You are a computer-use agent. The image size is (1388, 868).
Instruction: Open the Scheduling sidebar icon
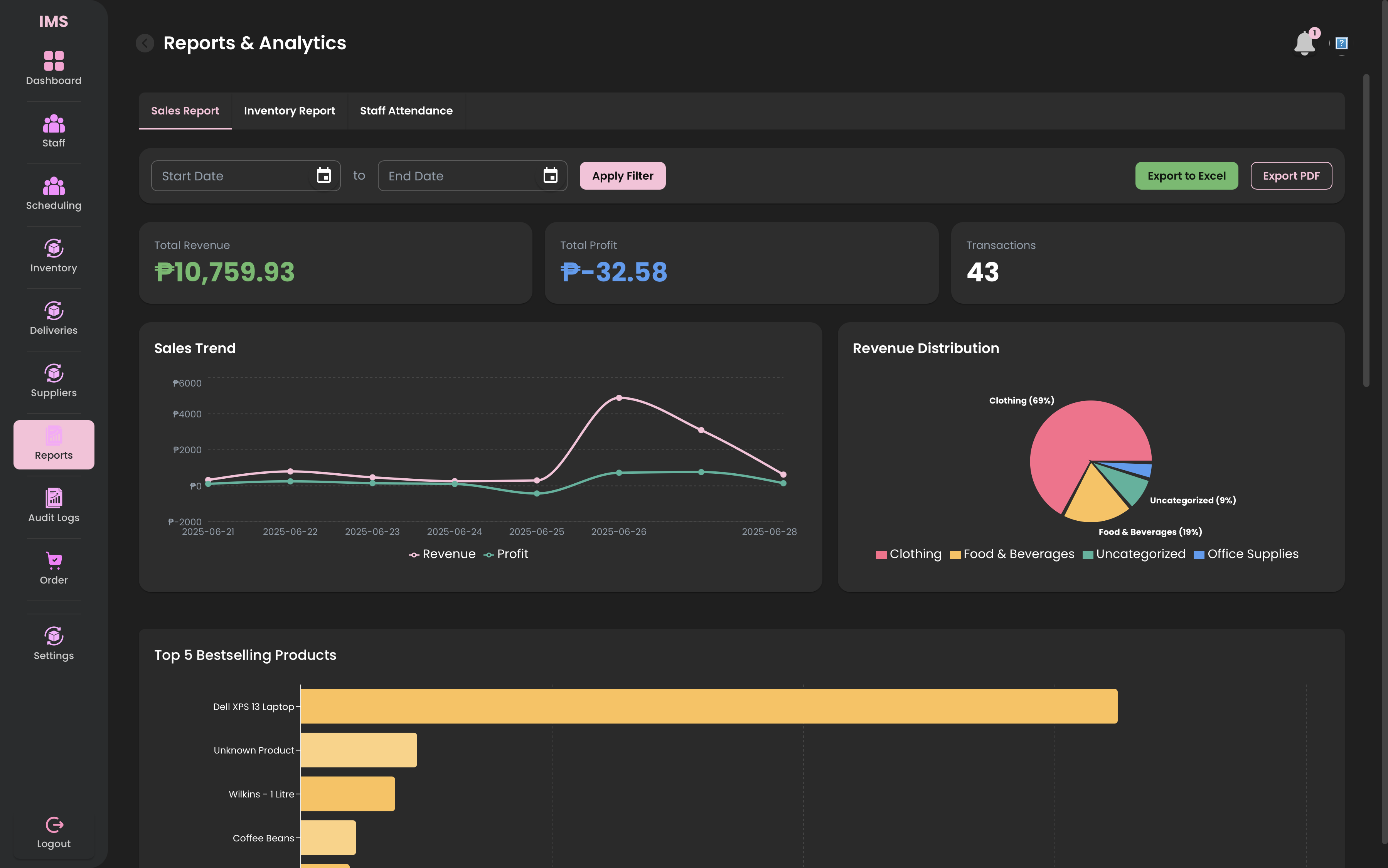tap(54, 185)
